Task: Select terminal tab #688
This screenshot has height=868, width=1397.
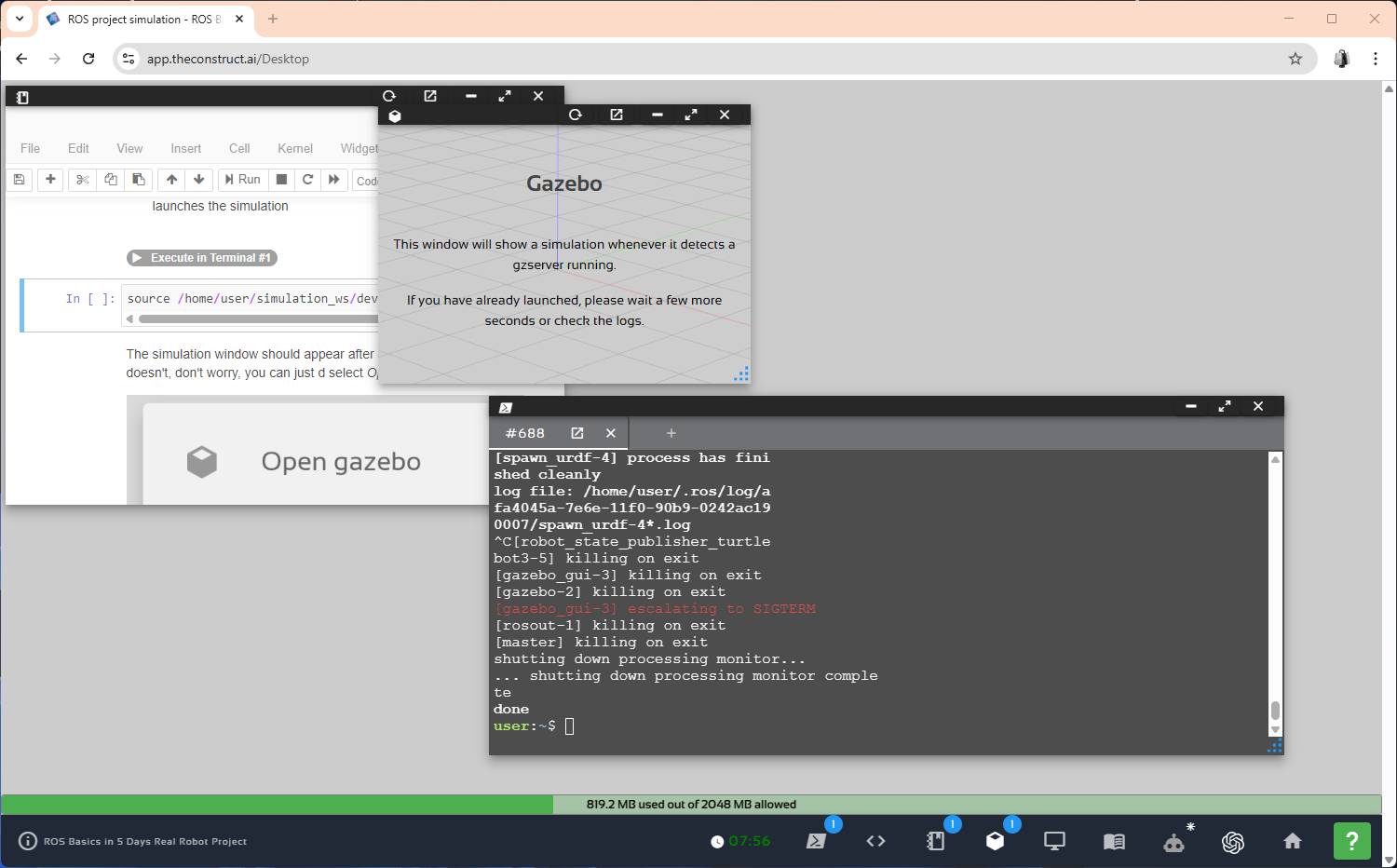Action: click(x=525, y=433)
